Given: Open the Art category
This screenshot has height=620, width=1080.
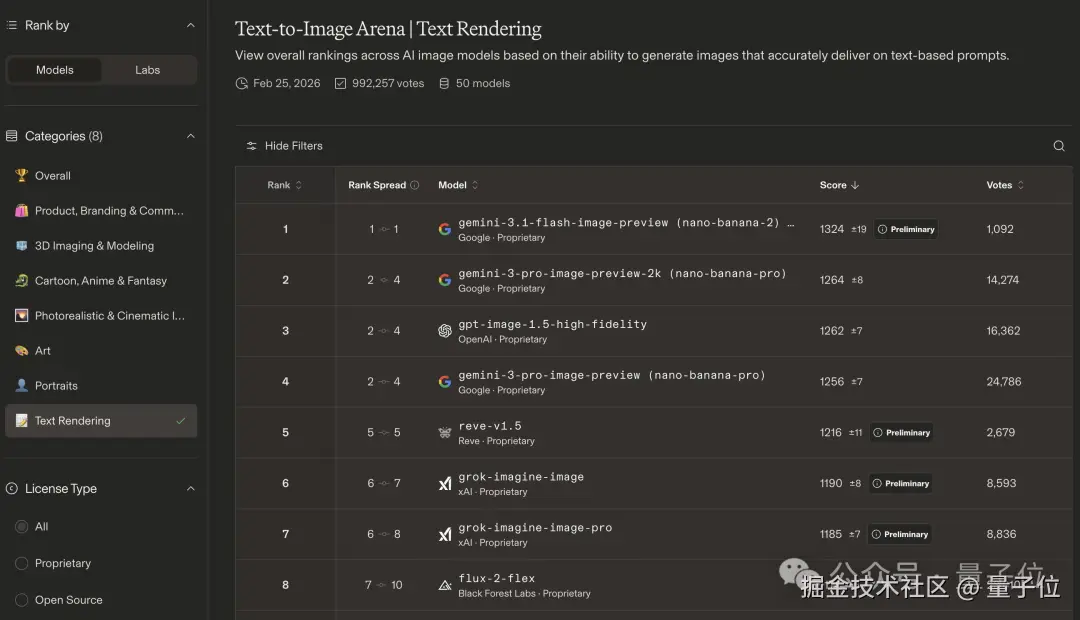Looking at the screenshot, I should click(43, 351).
